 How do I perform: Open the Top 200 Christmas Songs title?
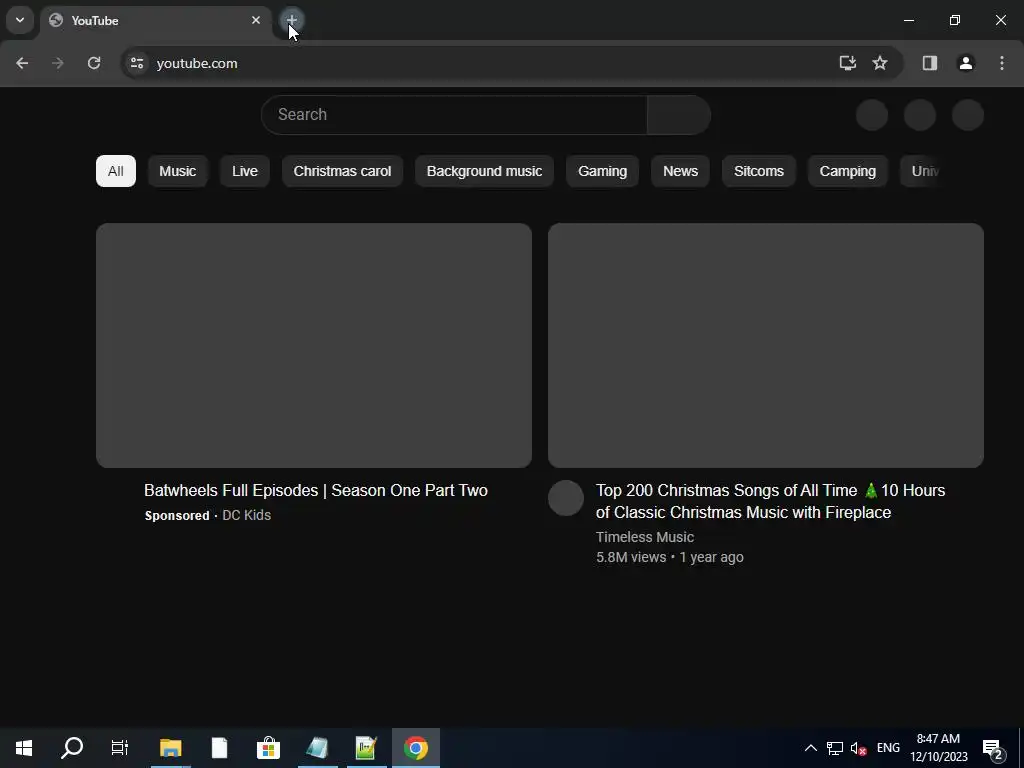click(x=771, y=501)
